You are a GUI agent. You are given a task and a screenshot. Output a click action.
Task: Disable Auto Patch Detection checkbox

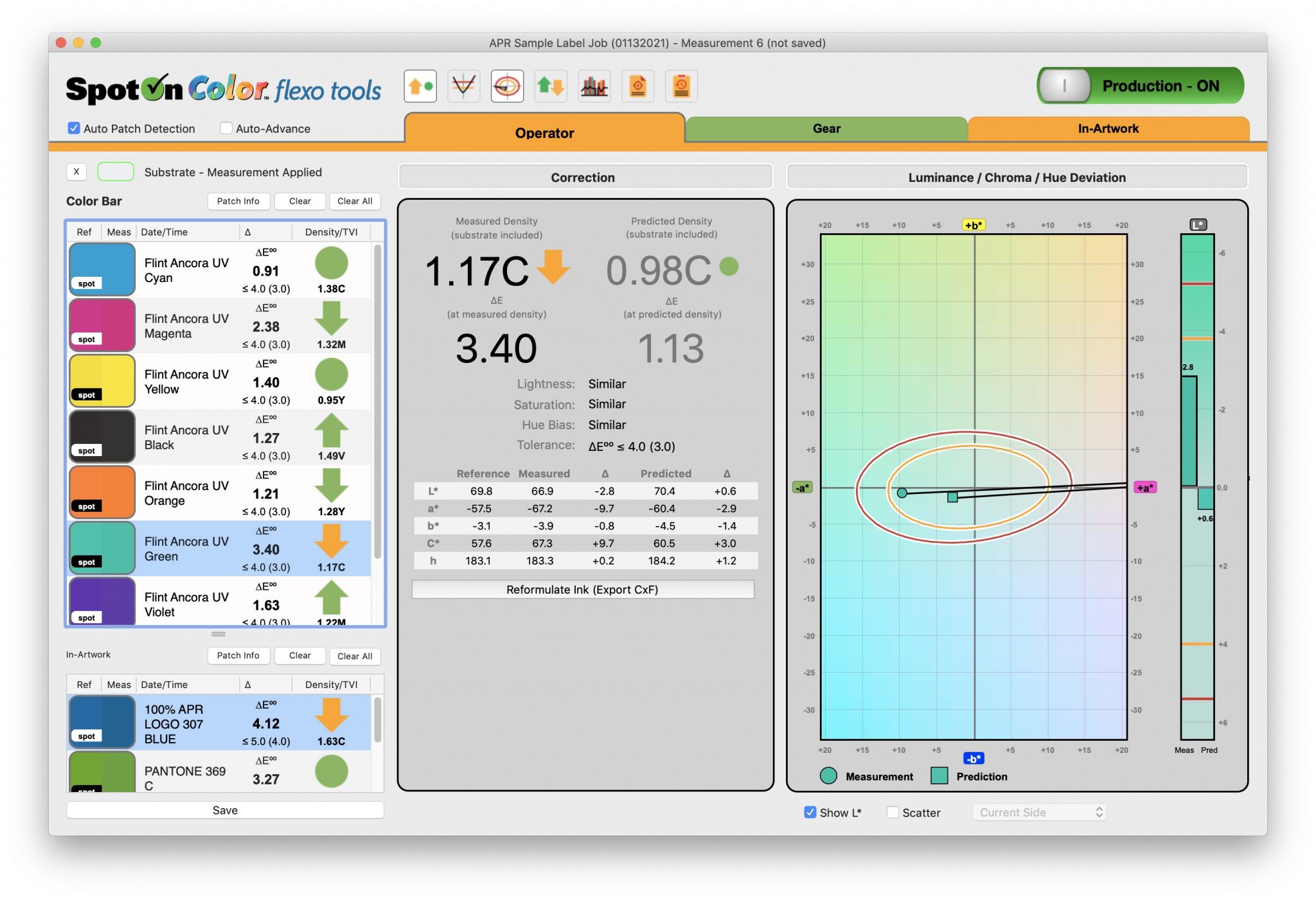[75, 128]
